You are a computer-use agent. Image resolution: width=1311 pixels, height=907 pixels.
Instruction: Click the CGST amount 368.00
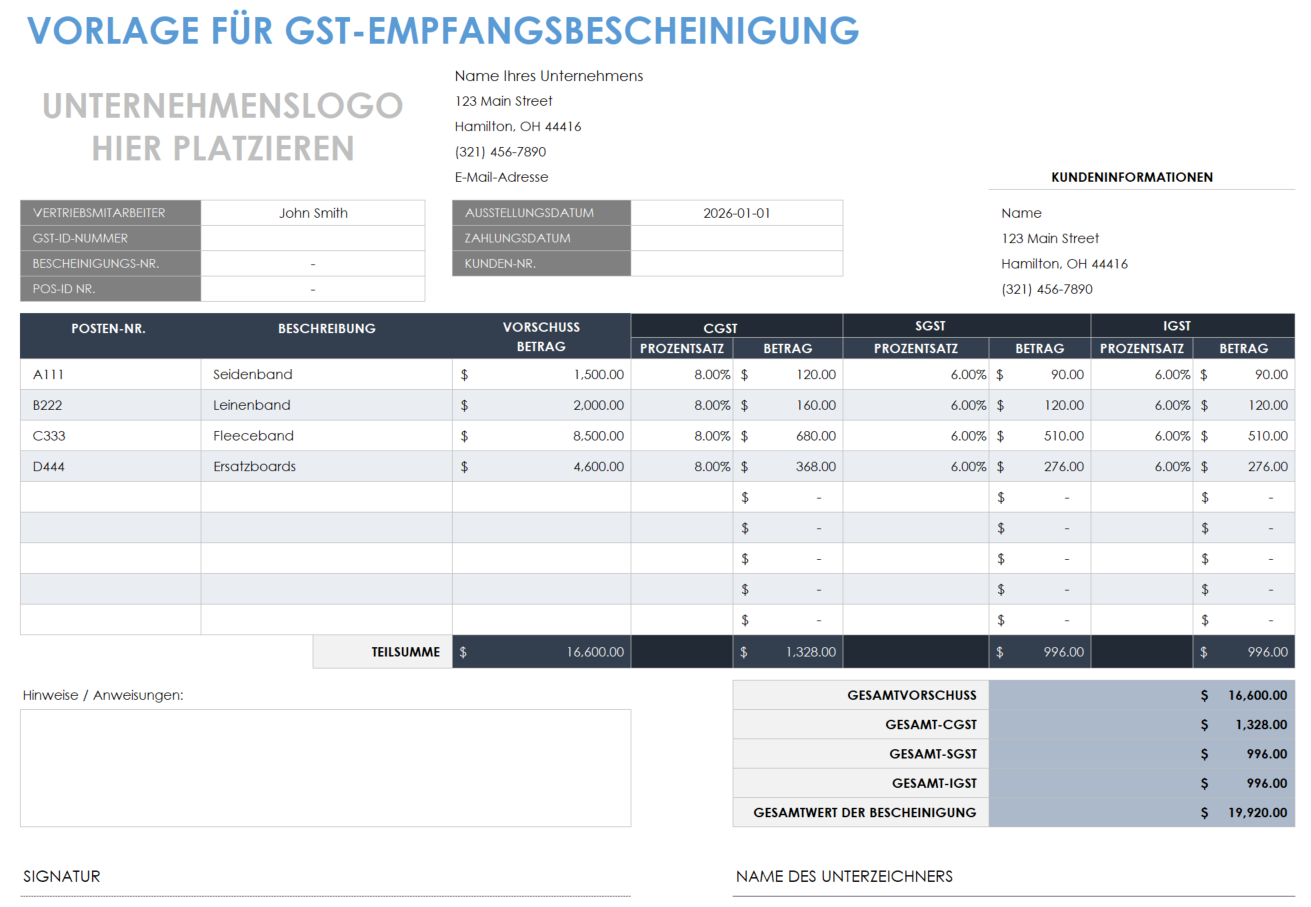pyautogui.click(x=816, y=466)
